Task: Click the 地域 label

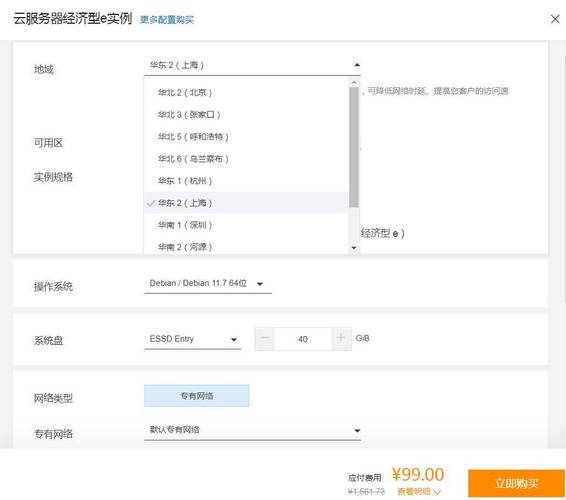Action: click(x=44, y=69)
